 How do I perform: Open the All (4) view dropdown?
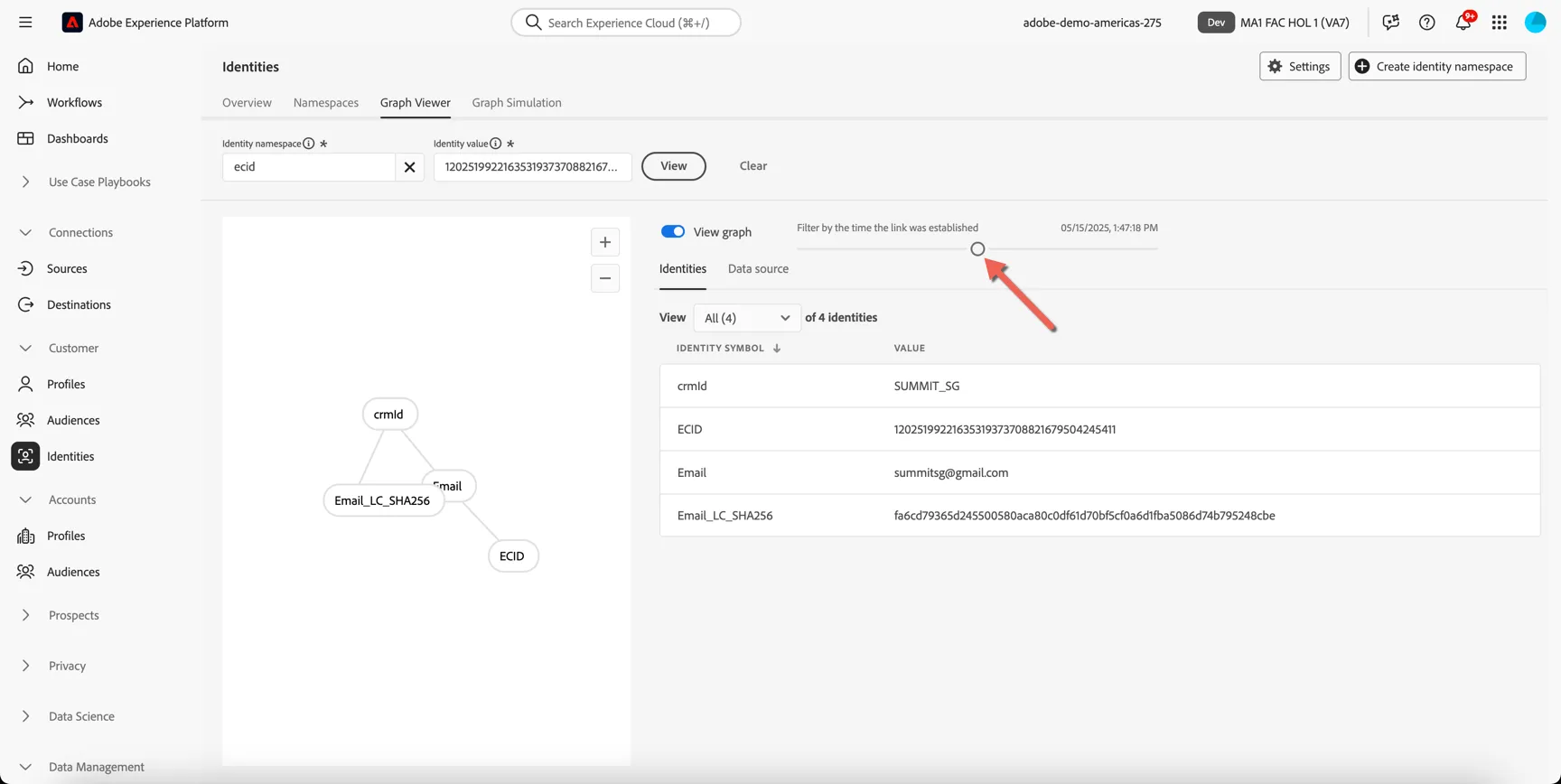click(747, 318)
